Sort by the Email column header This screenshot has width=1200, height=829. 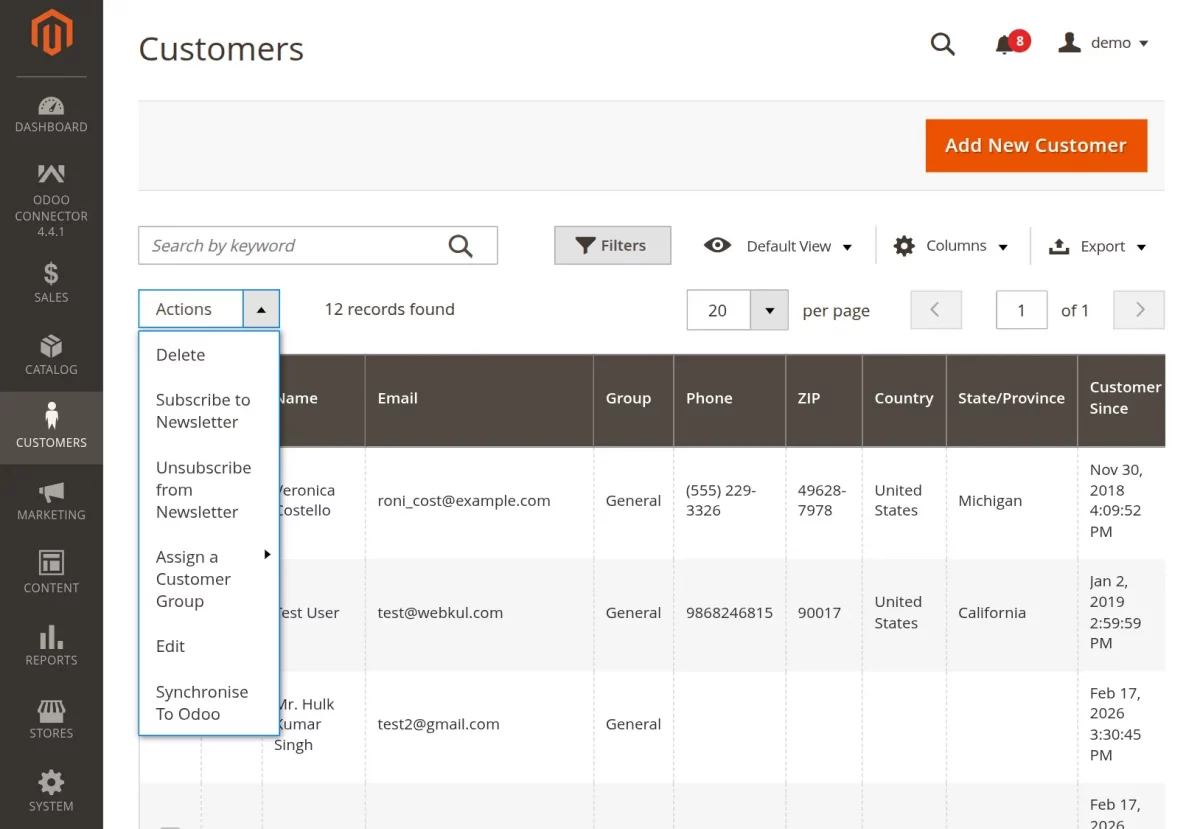tap(479, 399)
